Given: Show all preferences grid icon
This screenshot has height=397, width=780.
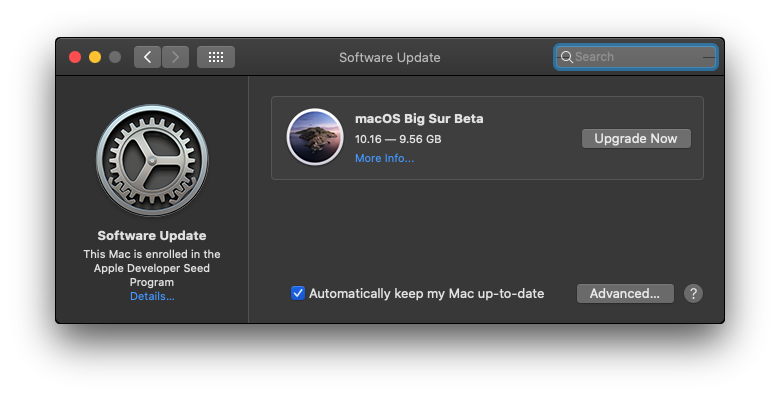Looking at the screenshot, I should [216, 57].
